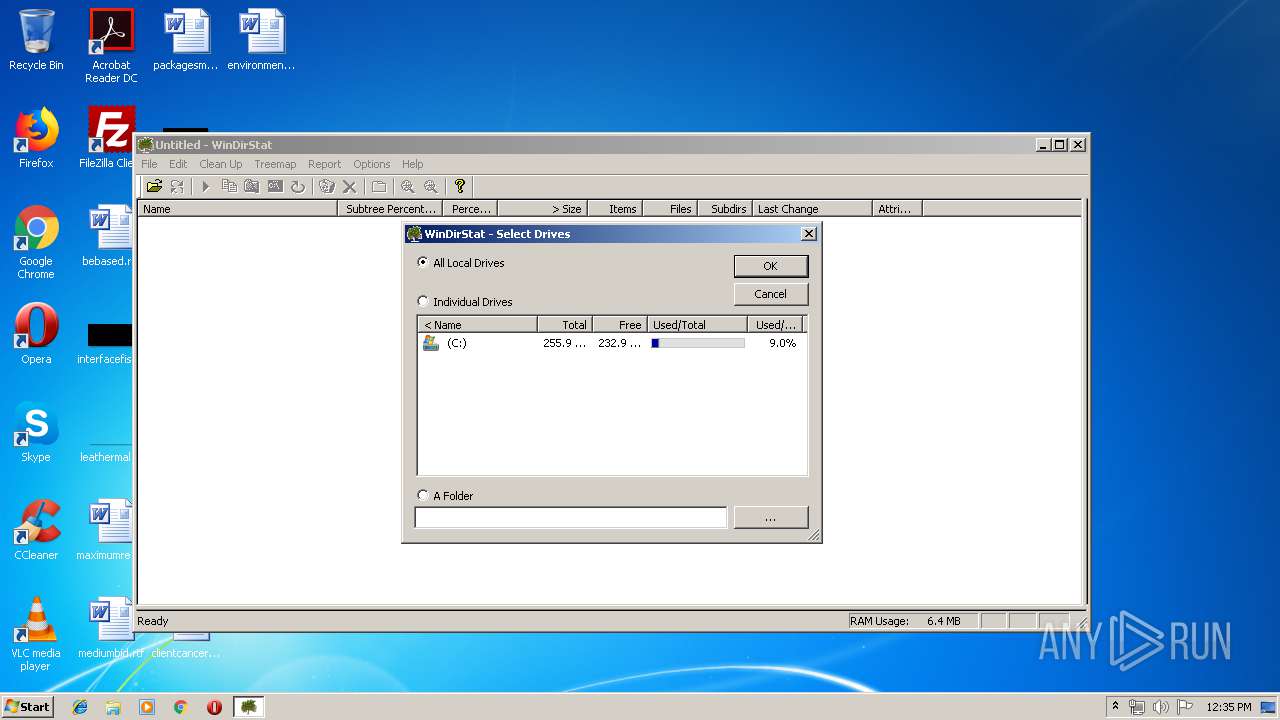
Task: Confirm drive selection with OK
Action: tap(770, 266)
